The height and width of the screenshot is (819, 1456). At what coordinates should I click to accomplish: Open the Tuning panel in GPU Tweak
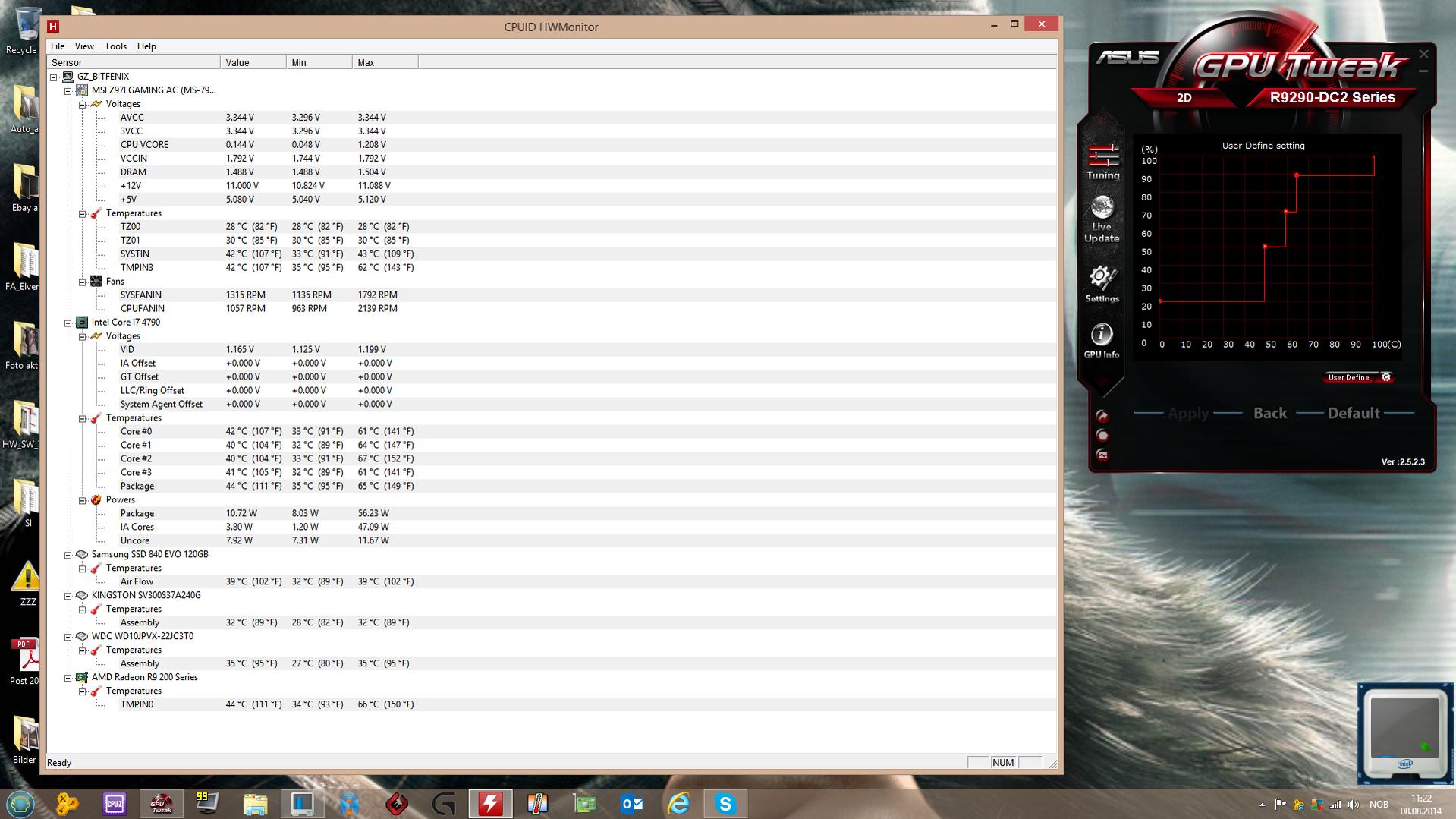click(x=1102, y=162)
